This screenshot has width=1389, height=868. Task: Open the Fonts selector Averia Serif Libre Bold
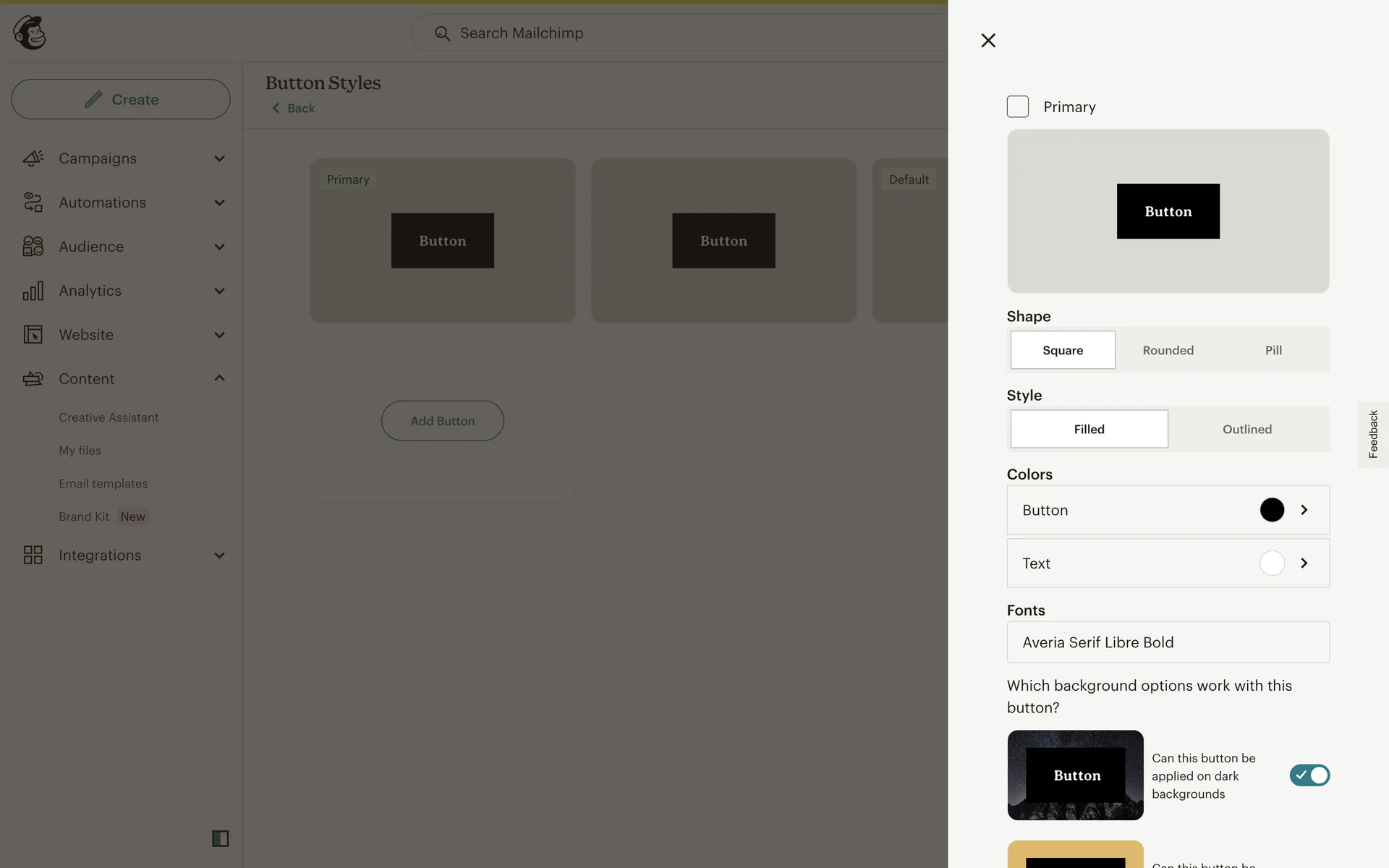[x=1168, y=642]
